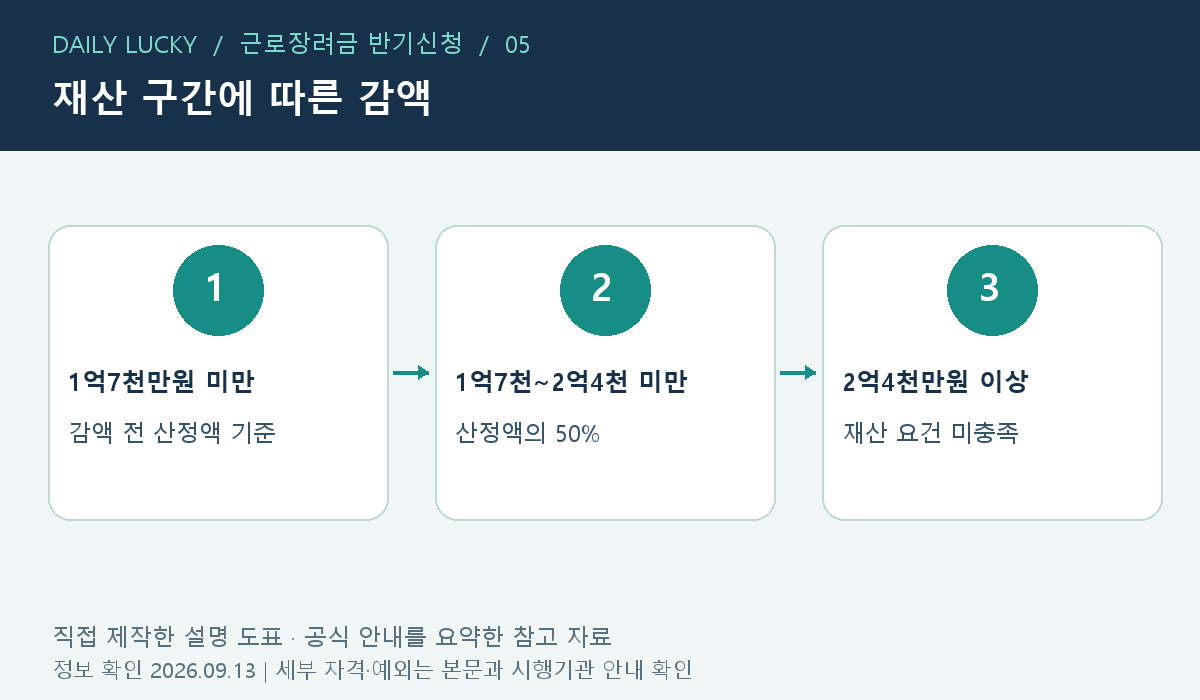The width and height of the screenshot is (1200, 700).
Task: Click the first white card panel
Action: click(x=218, y=373)
